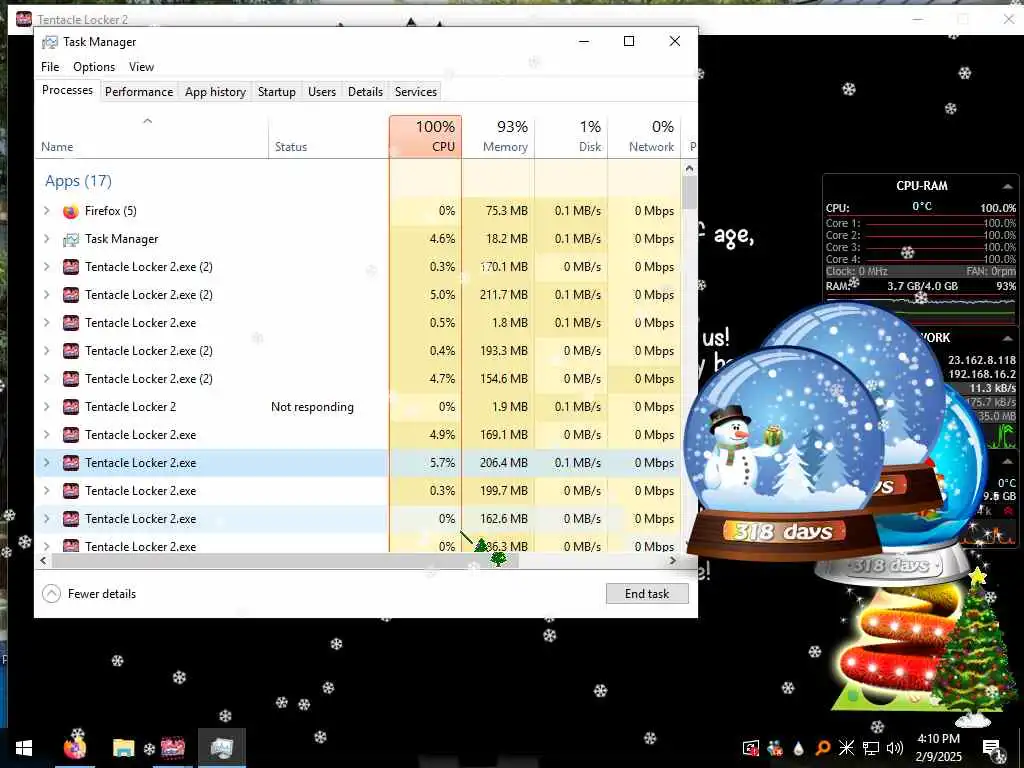The image size is (1024, 768).
Task: Click the snowflake tray icon
Action: pos(846,748)
